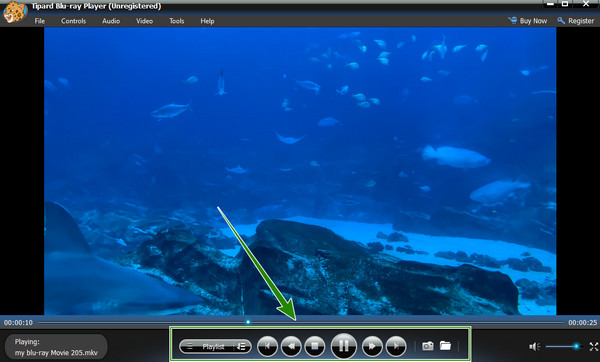Open the Video menu

(144, 21)
